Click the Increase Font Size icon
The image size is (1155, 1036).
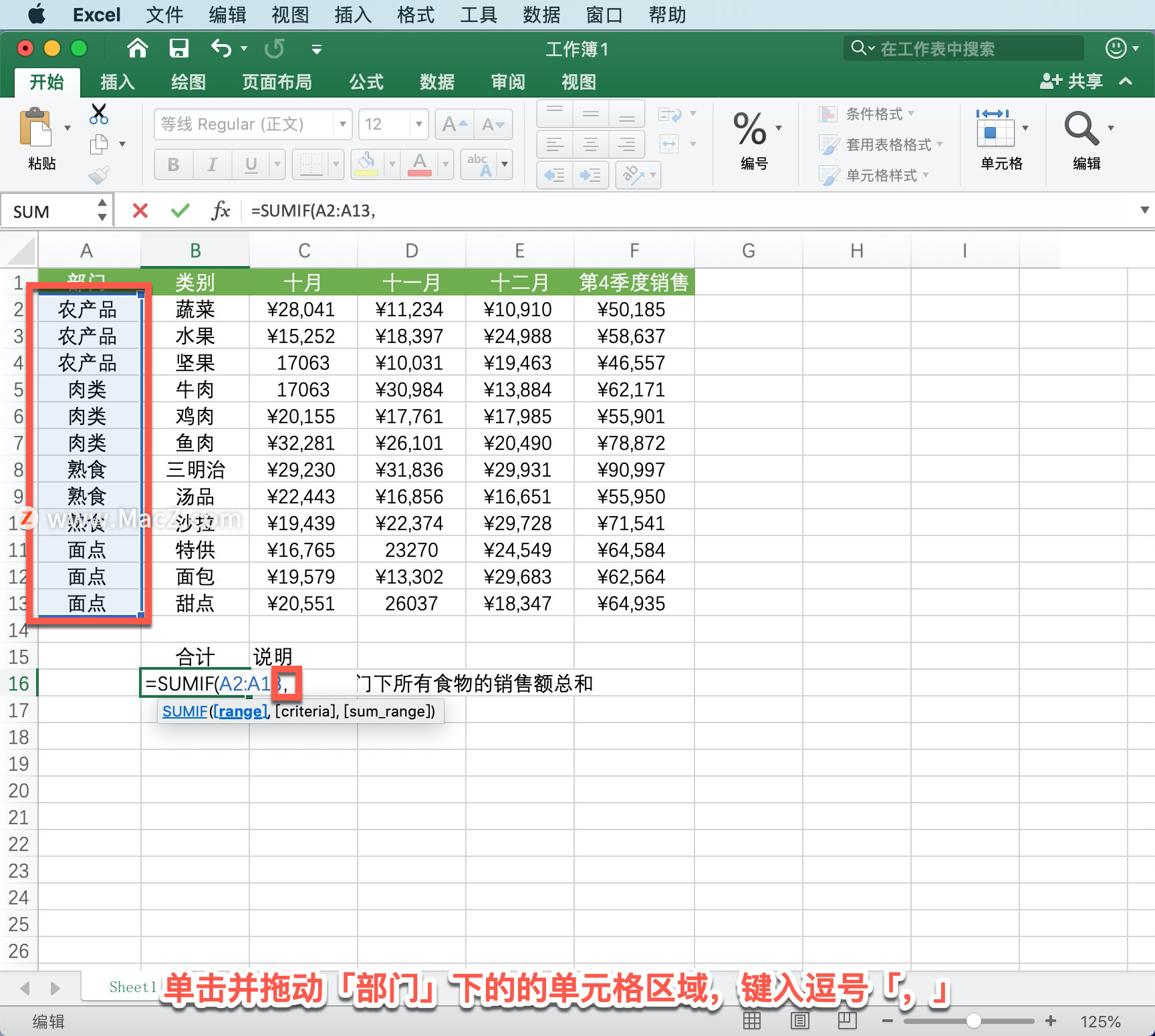point(455,124)
